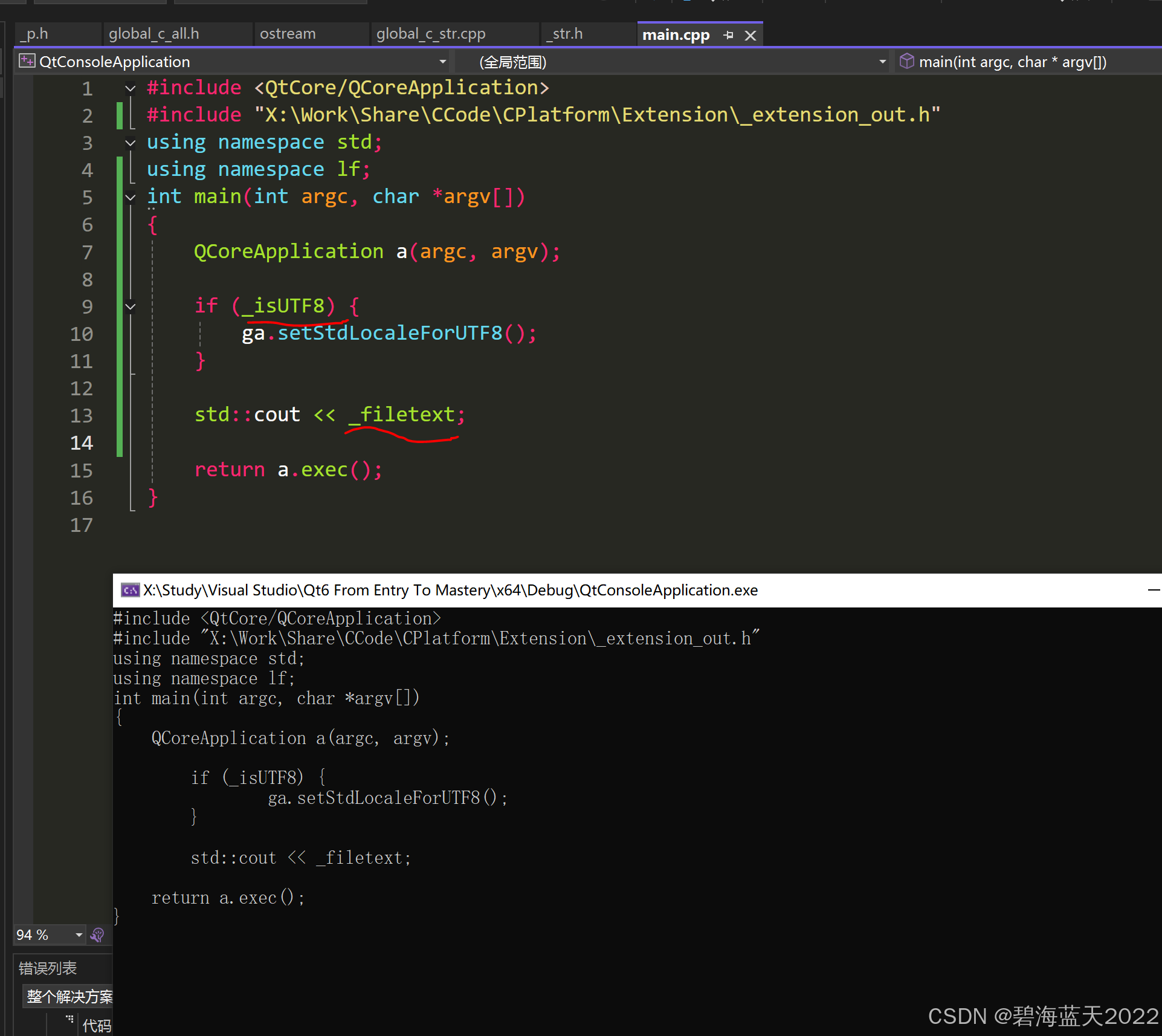Click the QtConsoleApplication project icon

[27, 61]
